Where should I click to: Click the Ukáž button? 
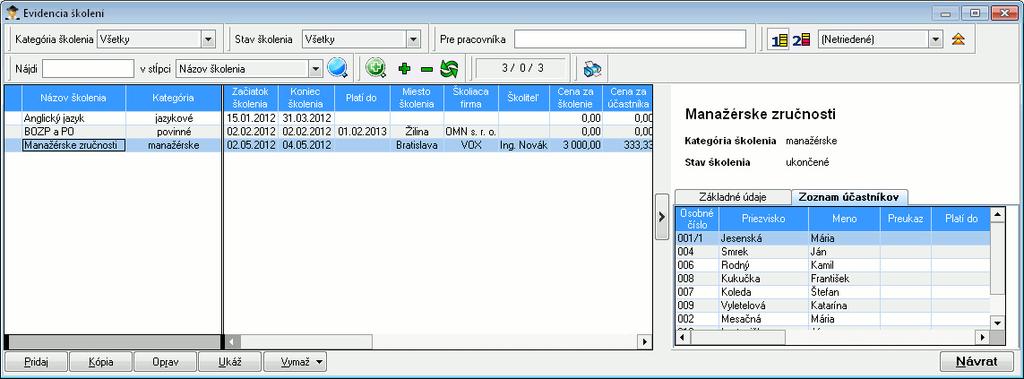click(229, 361)
